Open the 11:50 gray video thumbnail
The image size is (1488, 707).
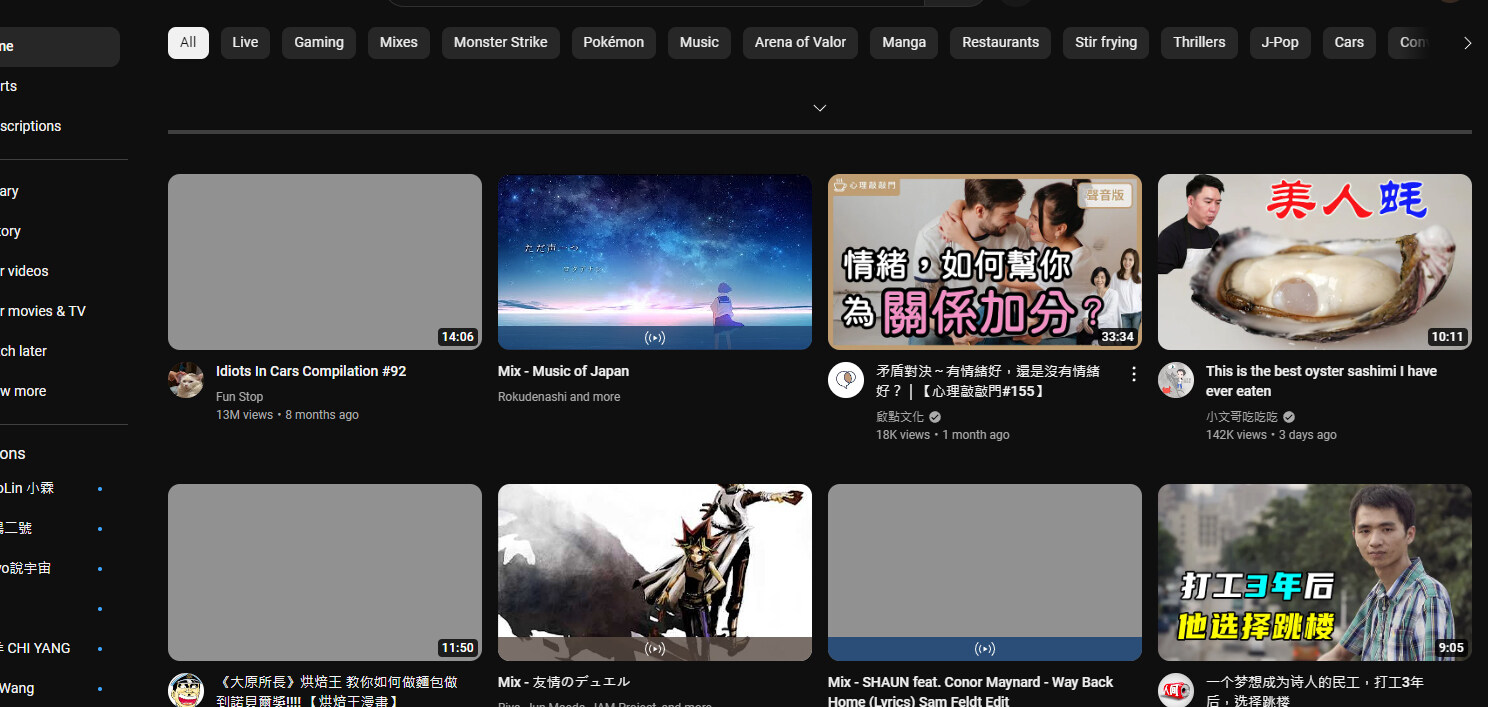click(325, 572)
